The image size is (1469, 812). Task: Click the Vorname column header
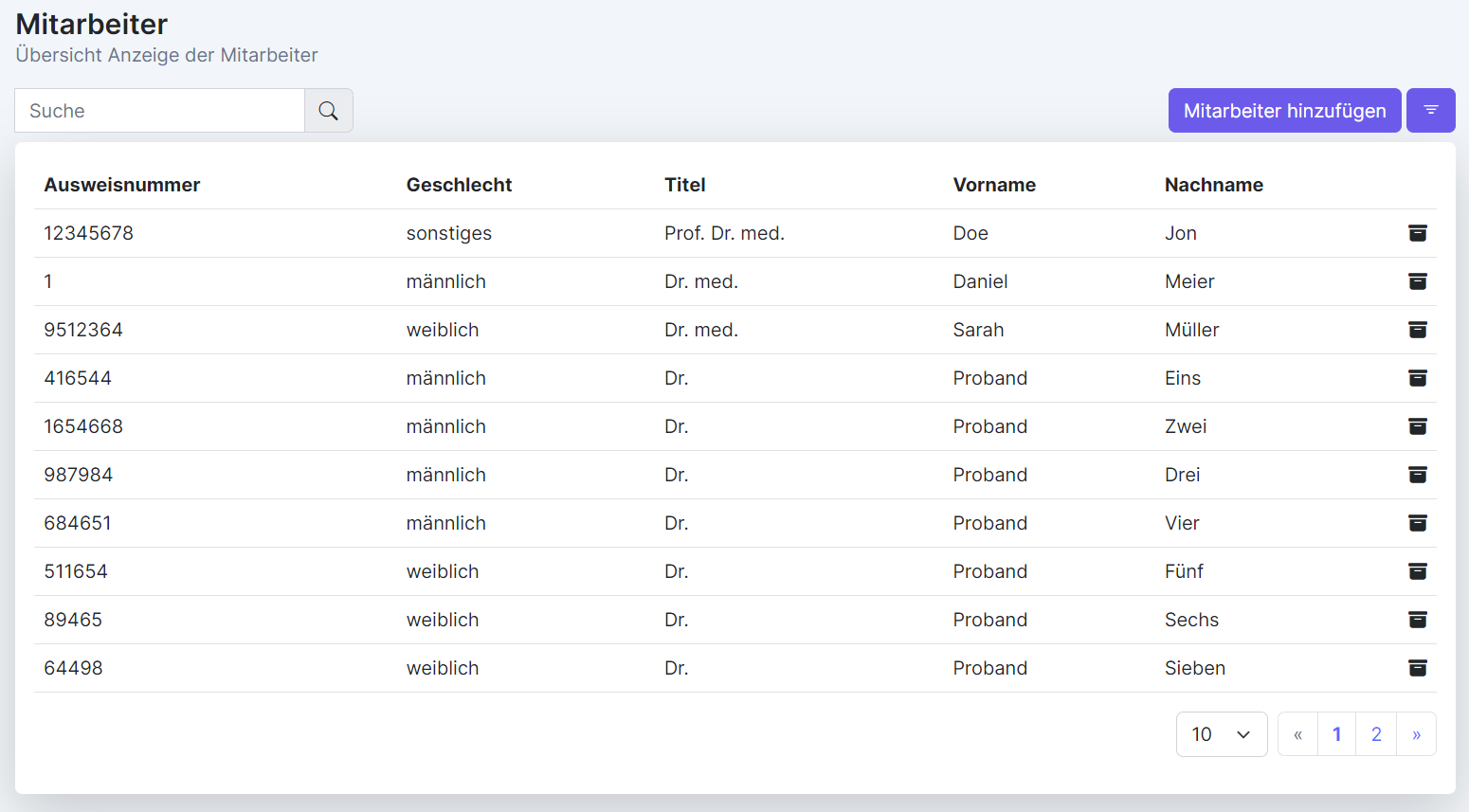pos(994,185)
